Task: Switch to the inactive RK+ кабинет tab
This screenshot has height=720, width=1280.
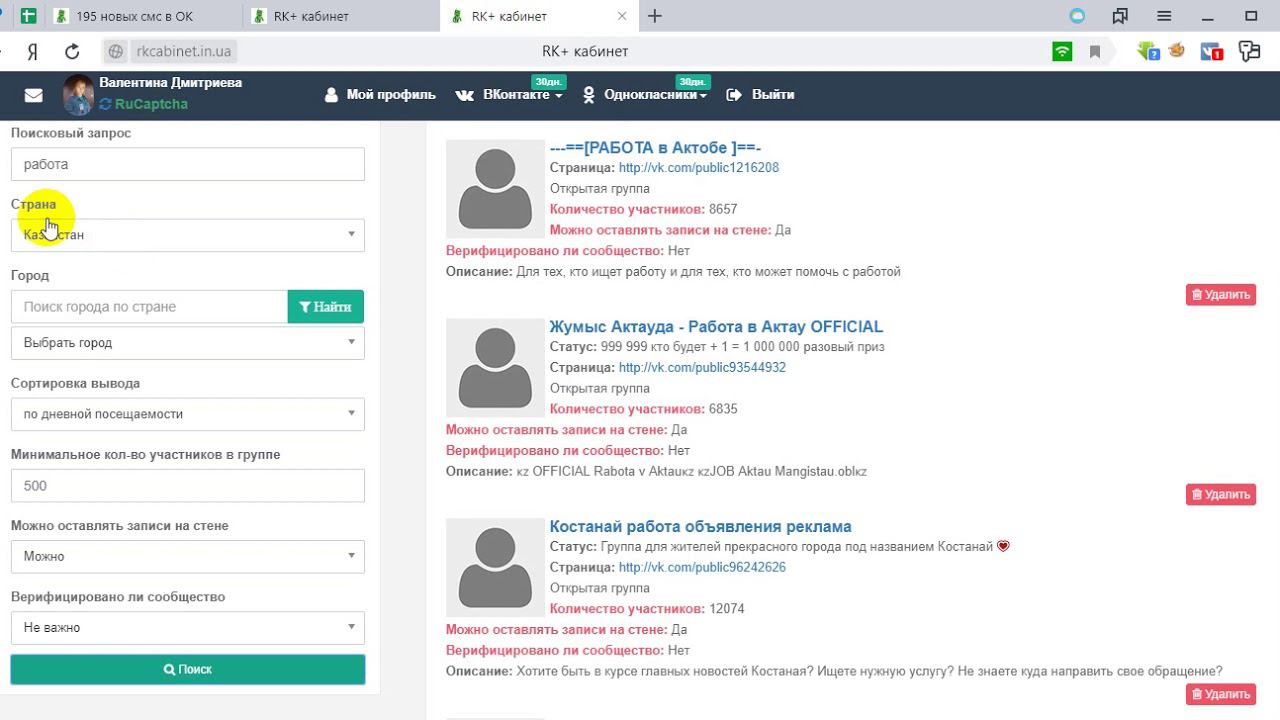Action: coord(340,16)
